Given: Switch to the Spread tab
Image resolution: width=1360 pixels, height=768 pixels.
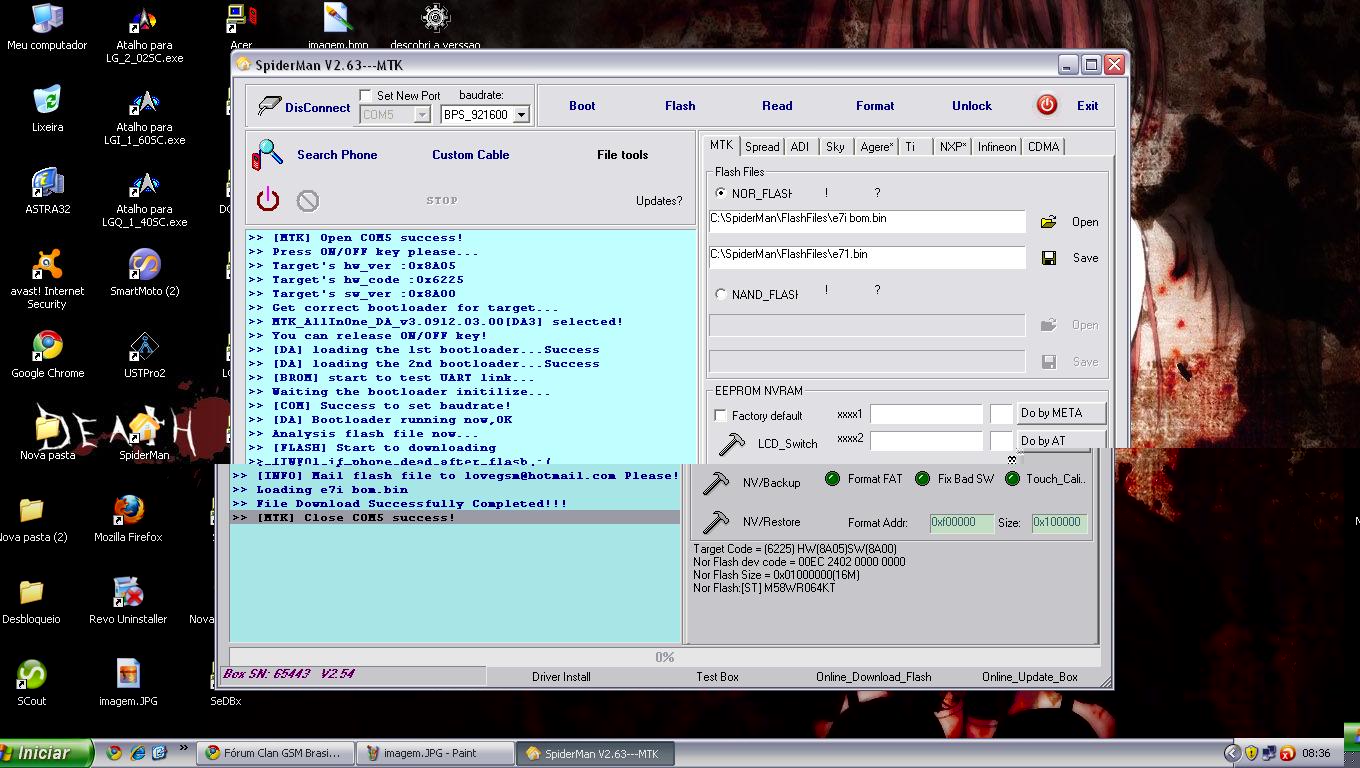Looking at the screenshot, I should click(762, 147).
